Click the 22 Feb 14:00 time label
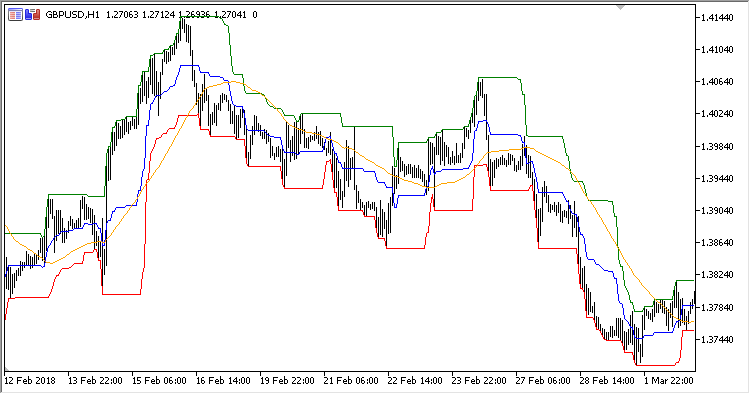The width and height of the screenshot is (750, 394). pyautogui.click(x=416, y=381)
